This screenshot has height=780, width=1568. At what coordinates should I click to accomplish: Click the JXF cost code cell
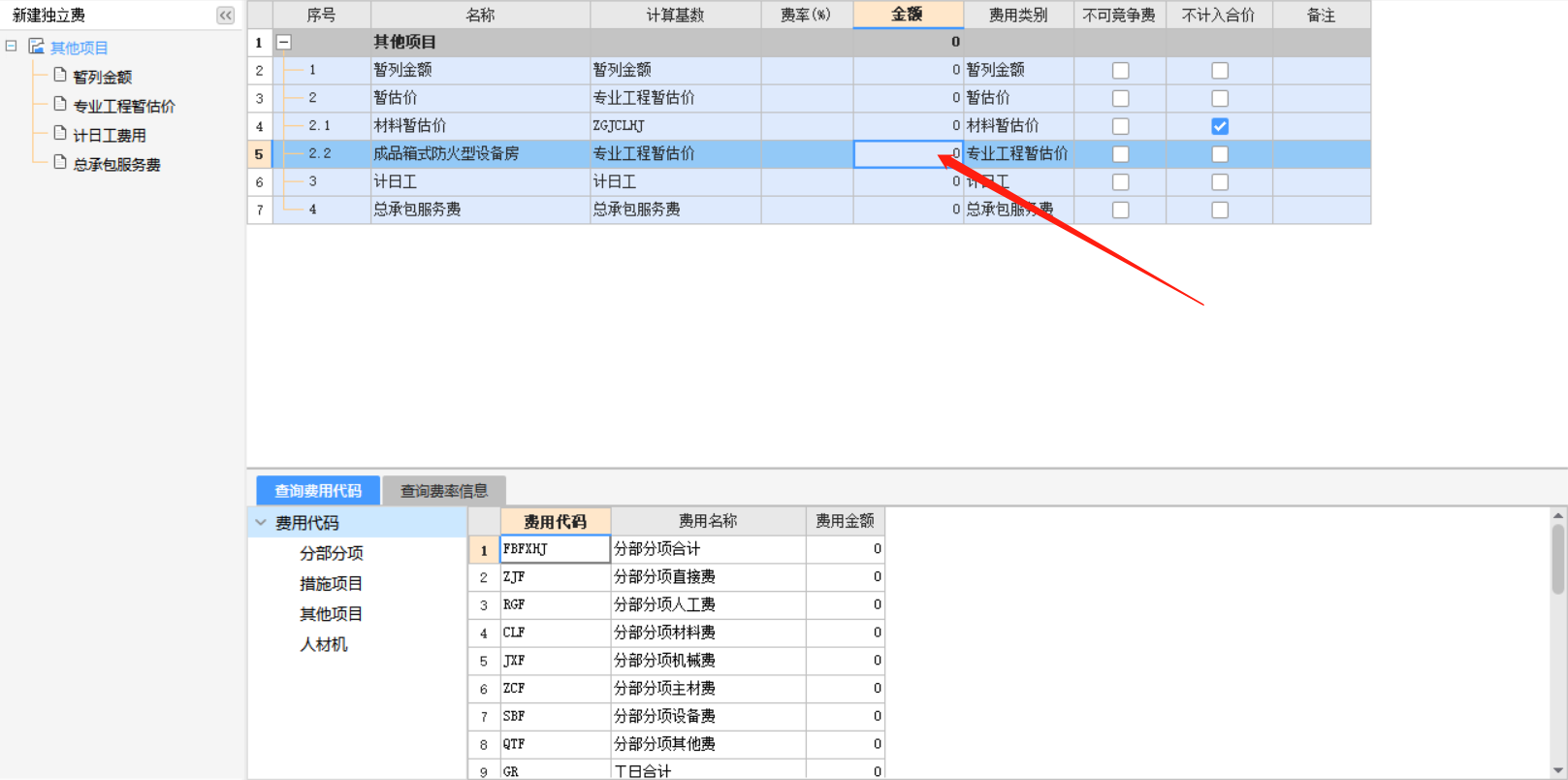556,661
